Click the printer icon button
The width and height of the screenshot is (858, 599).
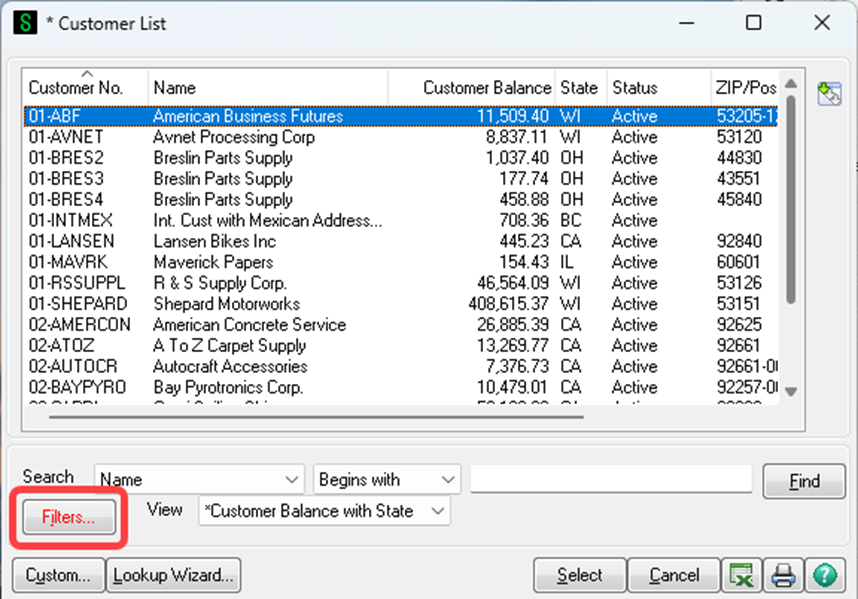pyautogui.click(x=783, y=575)
